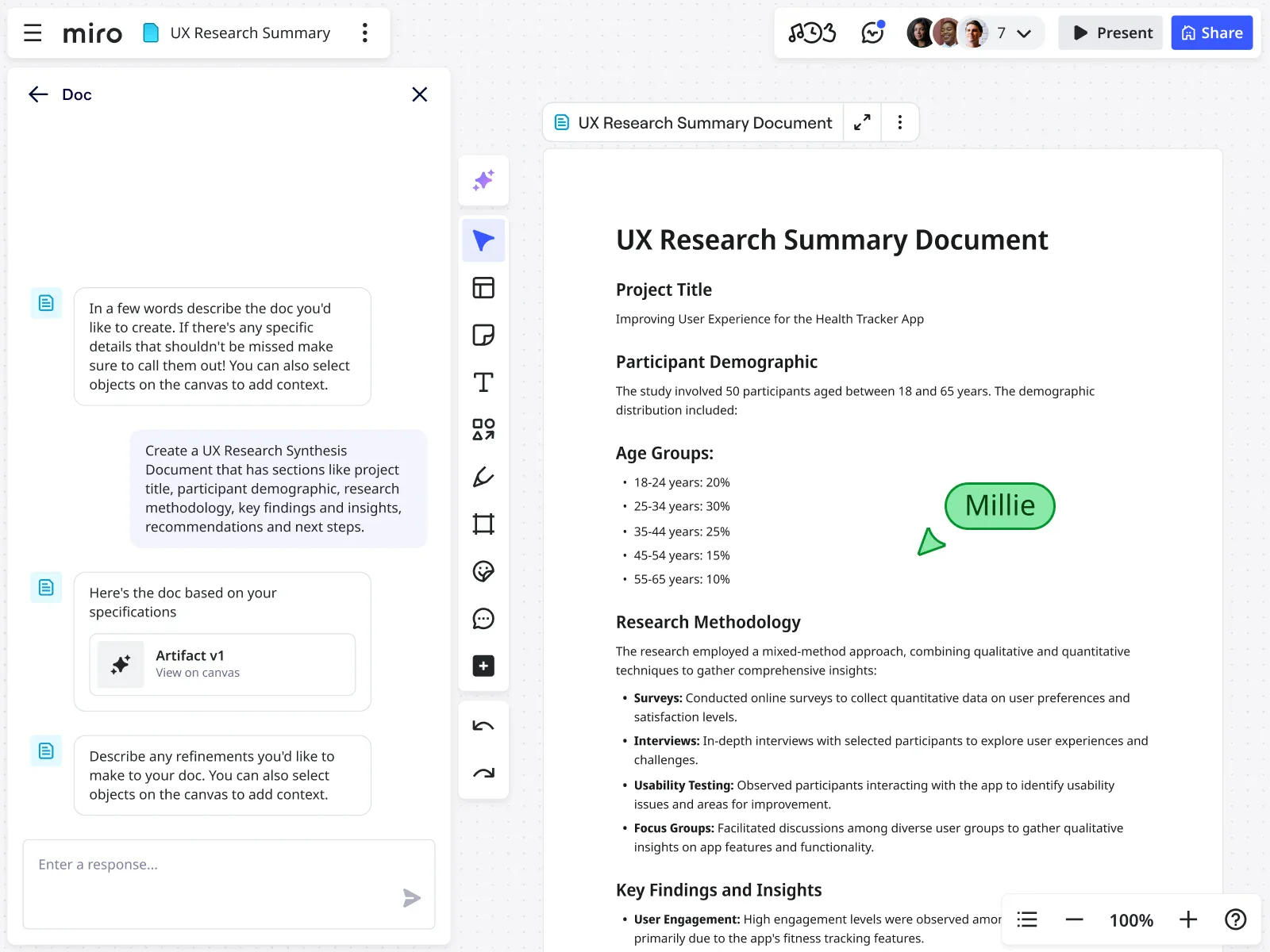Expand the document to full view
The height and width of the screenshot is (952, 1270).
862,122
